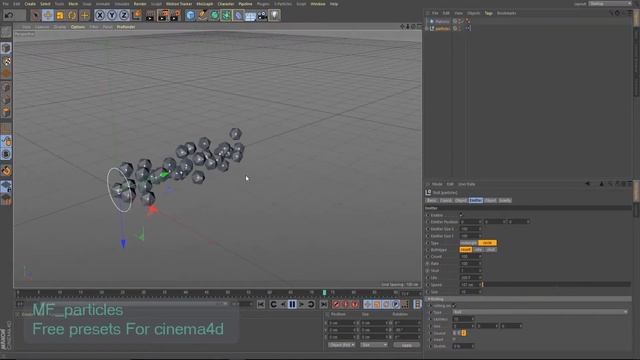Go to end of animation
Image resolution: width=640 pixels, height=360 pixels.
pos(324,304)
